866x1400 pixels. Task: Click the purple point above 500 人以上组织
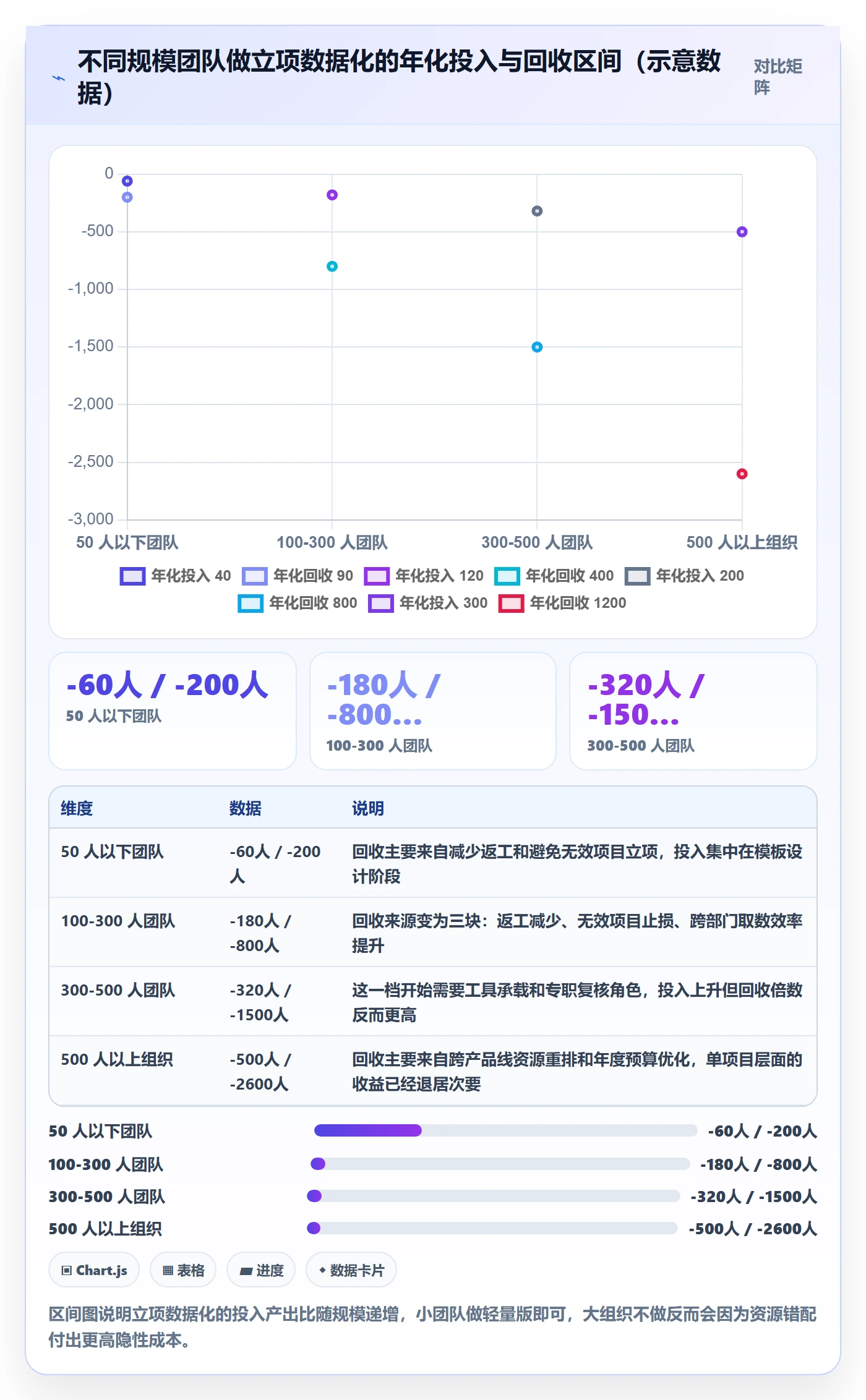pos(742,232)
